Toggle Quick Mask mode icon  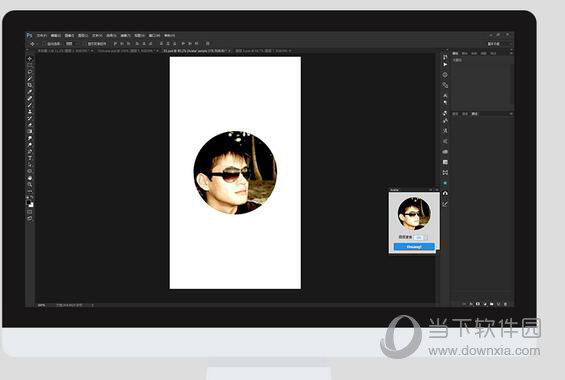(30, 212)
